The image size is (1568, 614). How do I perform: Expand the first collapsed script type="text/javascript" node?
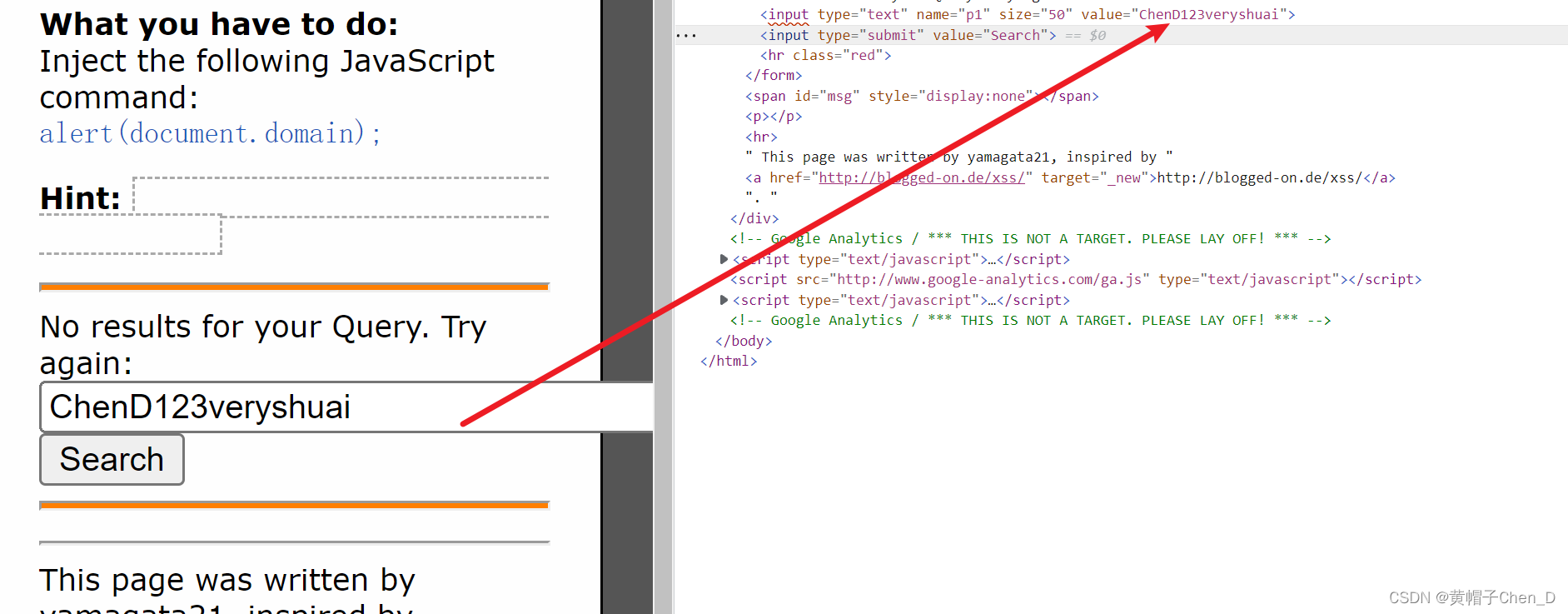(x=724, y=259)
